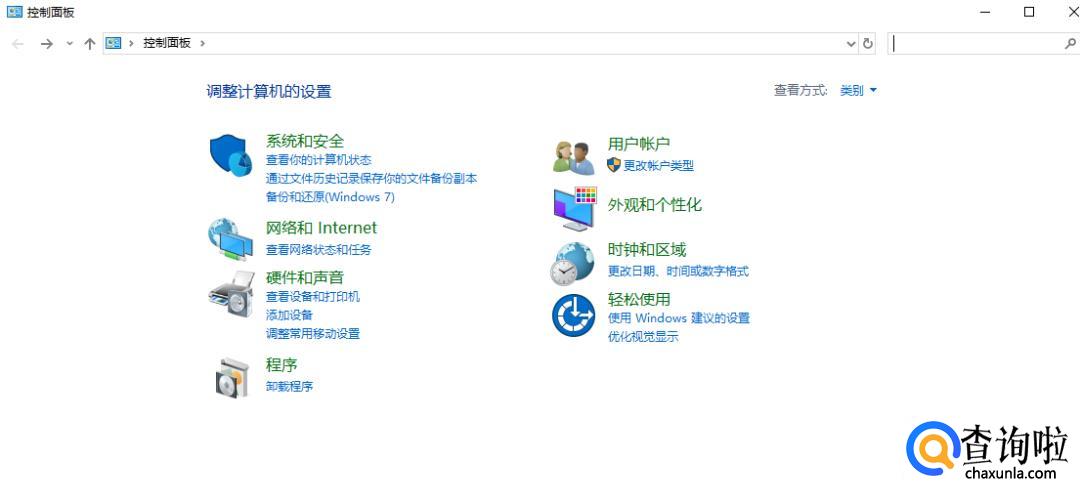Expand the chevron after 控制面板 in breadcrumb

pyautogui.click(x=202, y=43)
